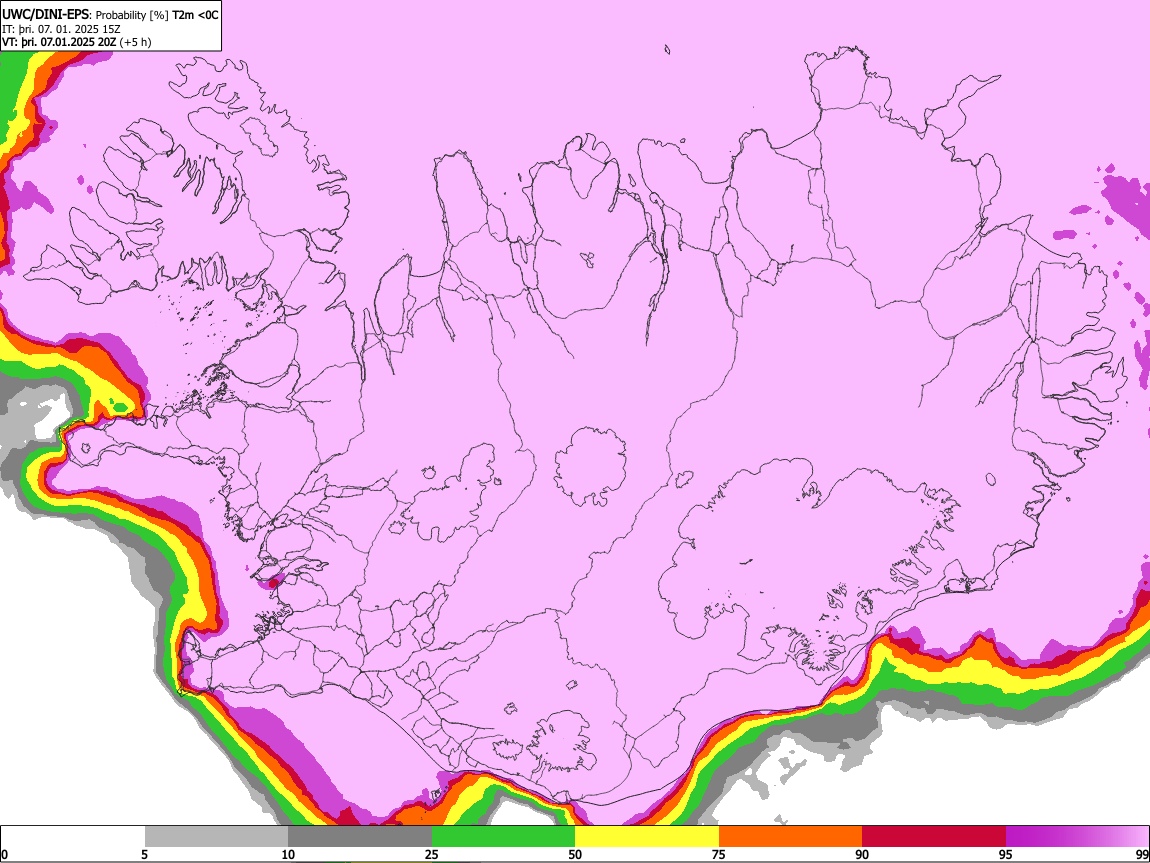The image size is (1150, 863).
Task: Click the purple 95–99% legend swatch
Action: tap(1077, 837)
